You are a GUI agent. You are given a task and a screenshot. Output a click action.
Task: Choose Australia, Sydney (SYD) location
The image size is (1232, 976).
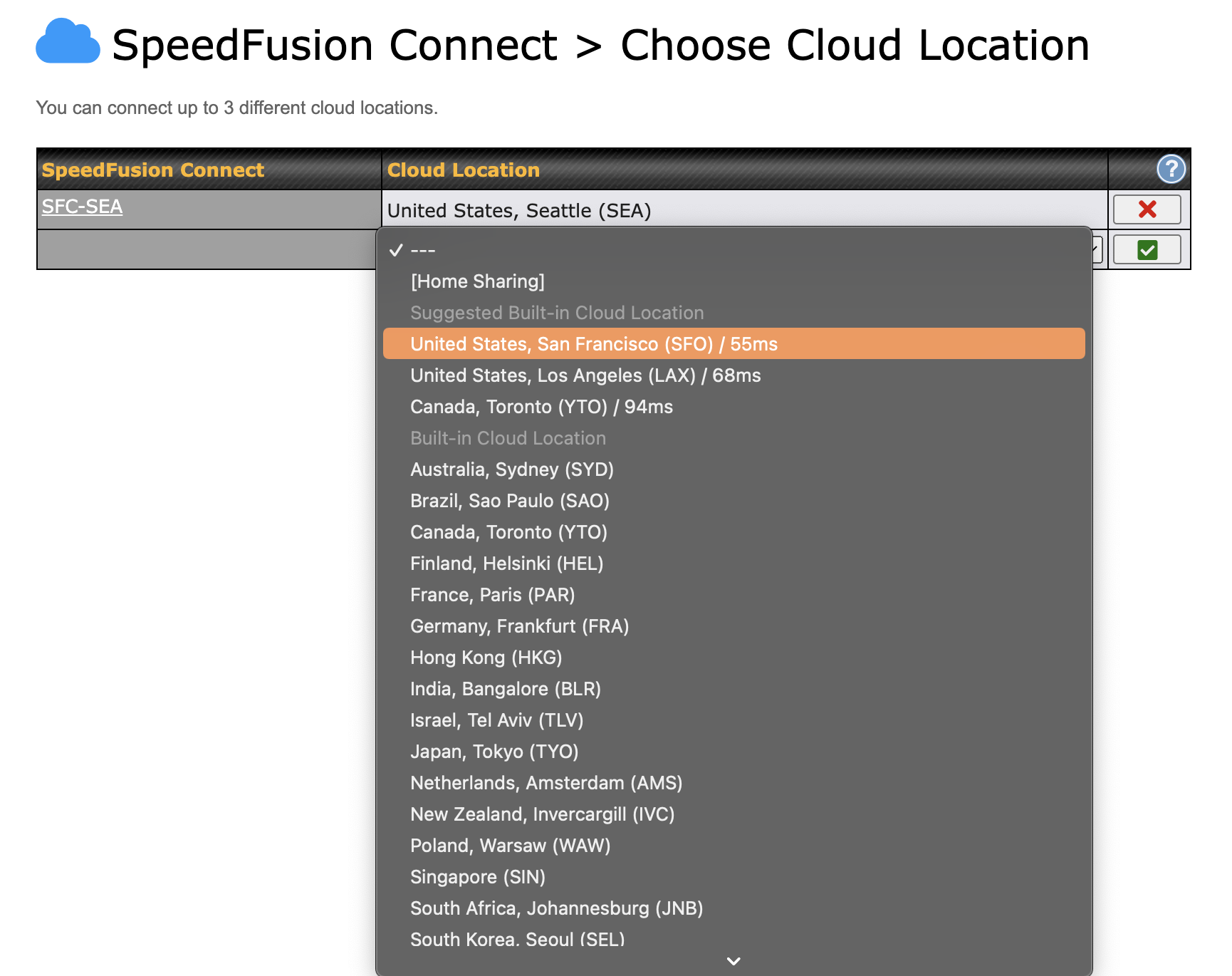coord(512,469)
